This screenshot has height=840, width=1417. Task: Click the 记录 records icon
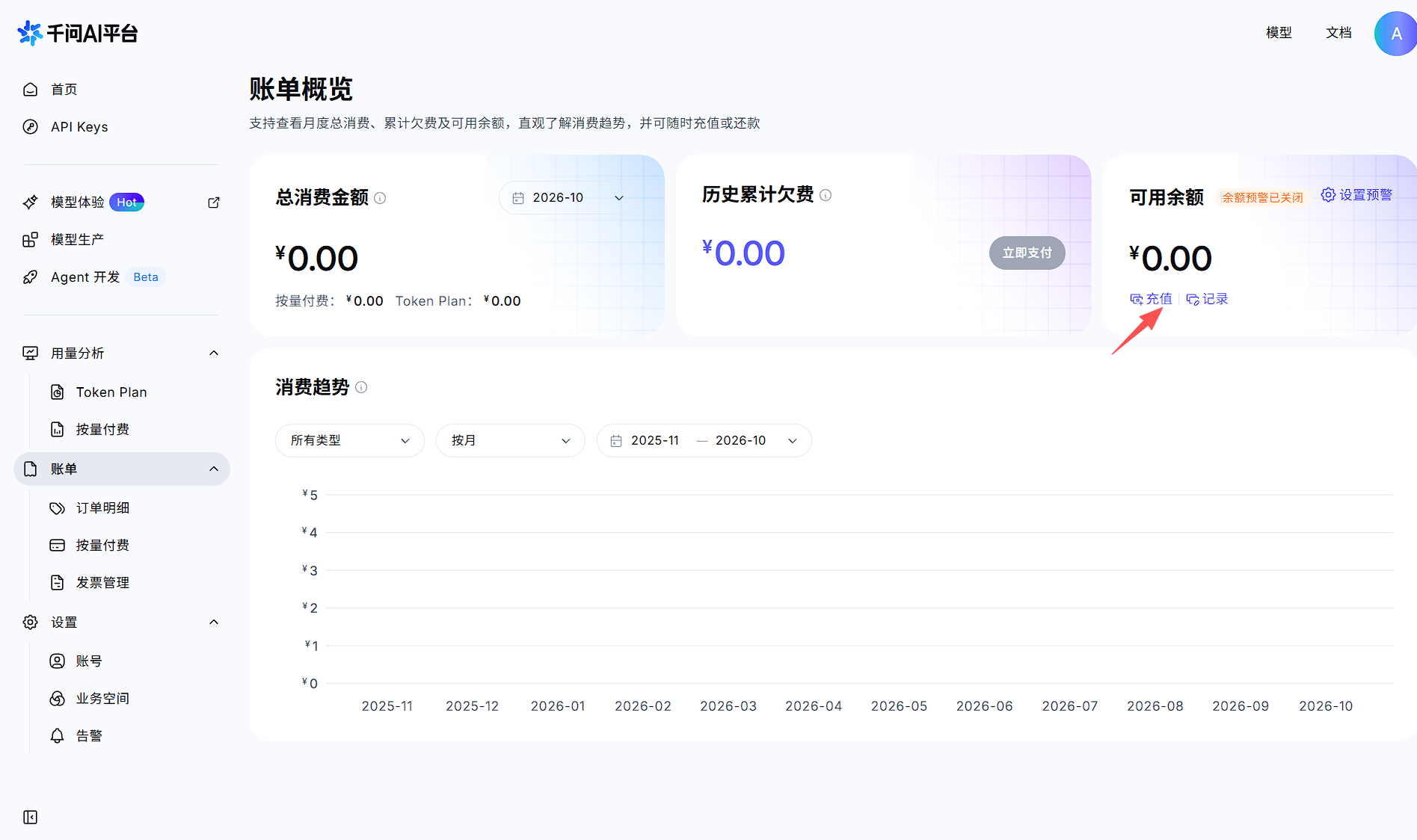tap(1193, 299)
